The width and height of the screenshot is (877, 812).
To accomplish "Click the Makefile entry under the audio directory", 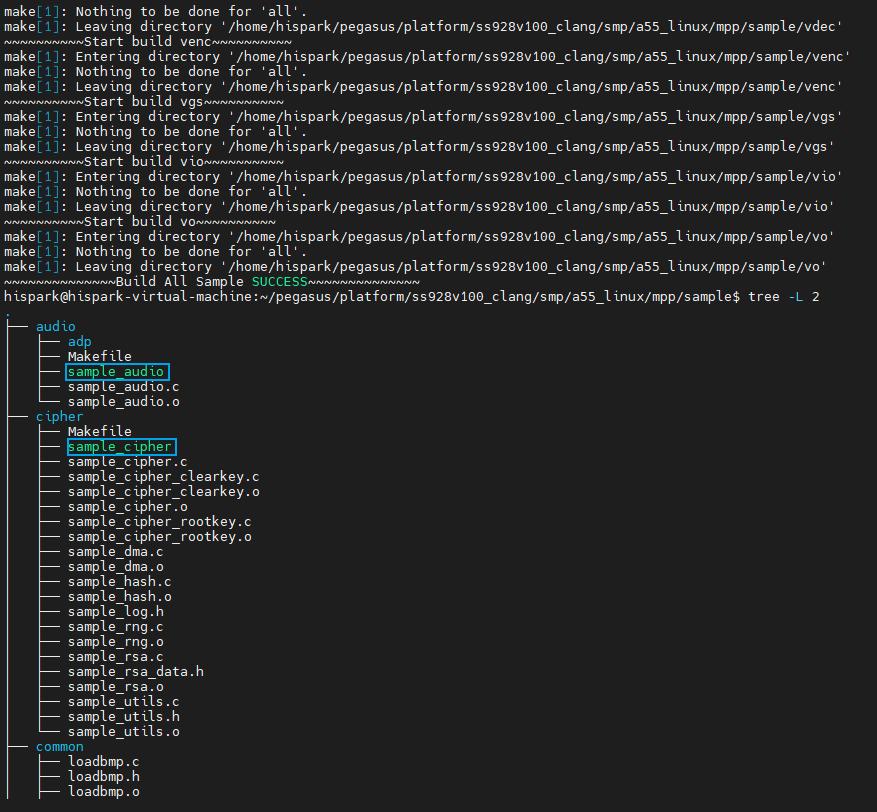I will (x=100, y=357).
